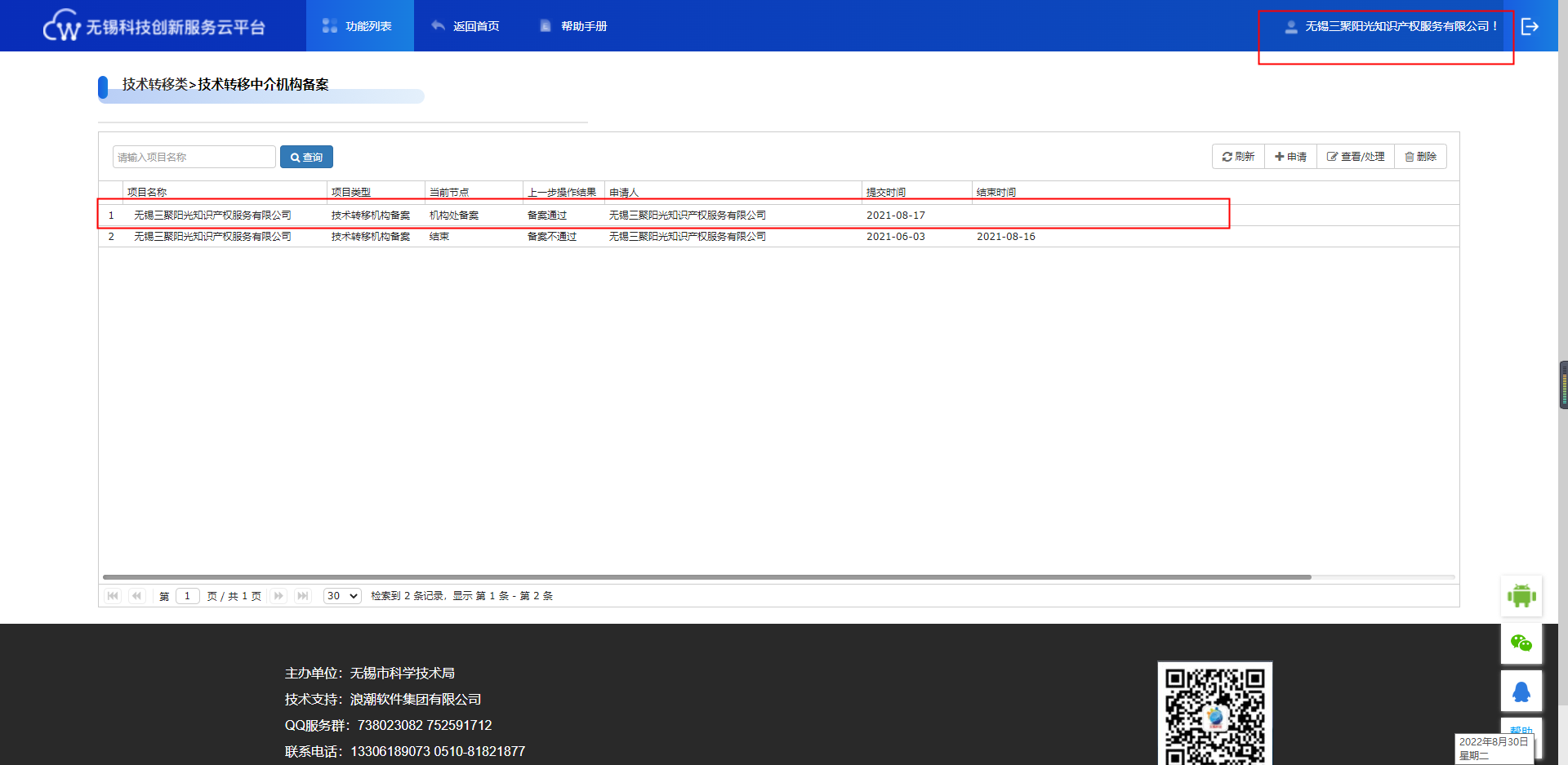Go to previous page icon

137,596
